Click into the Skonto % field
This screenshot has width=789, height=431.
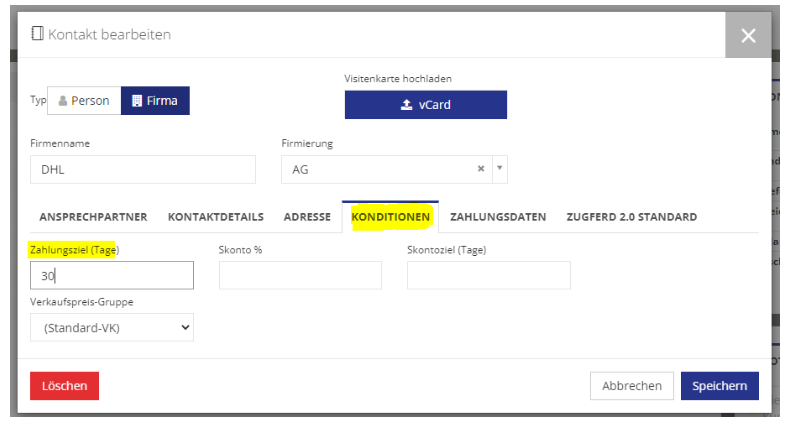(300, 275)
